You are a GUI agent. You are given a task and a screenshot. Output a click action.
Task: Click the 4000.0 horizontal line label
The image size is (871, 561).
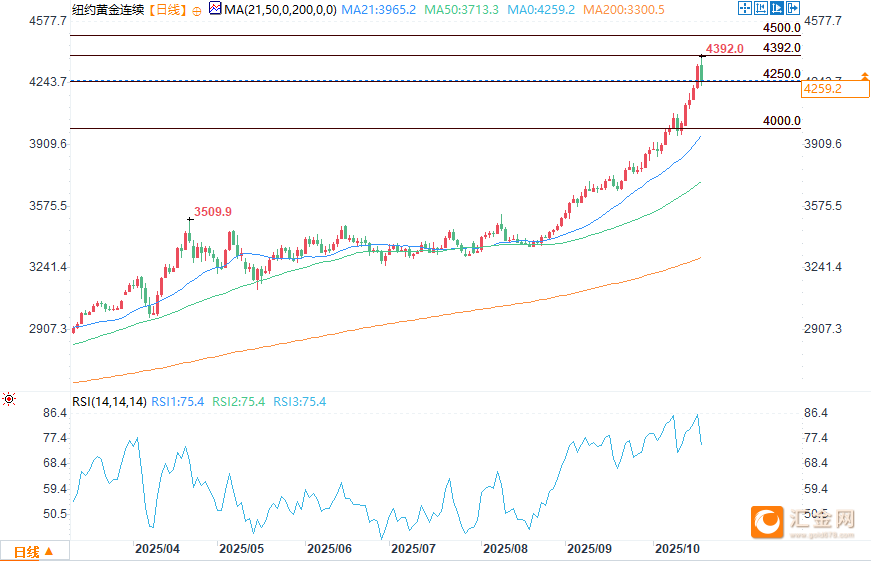pos(782,121)
